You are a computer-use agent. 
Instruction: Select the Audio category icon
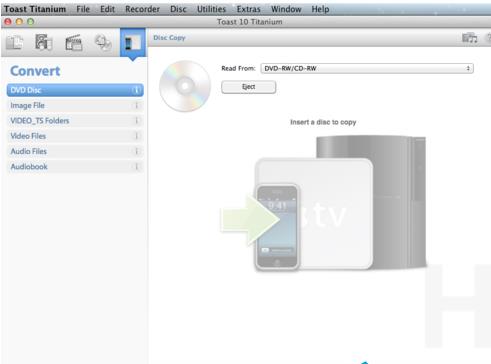pos(44,43)
